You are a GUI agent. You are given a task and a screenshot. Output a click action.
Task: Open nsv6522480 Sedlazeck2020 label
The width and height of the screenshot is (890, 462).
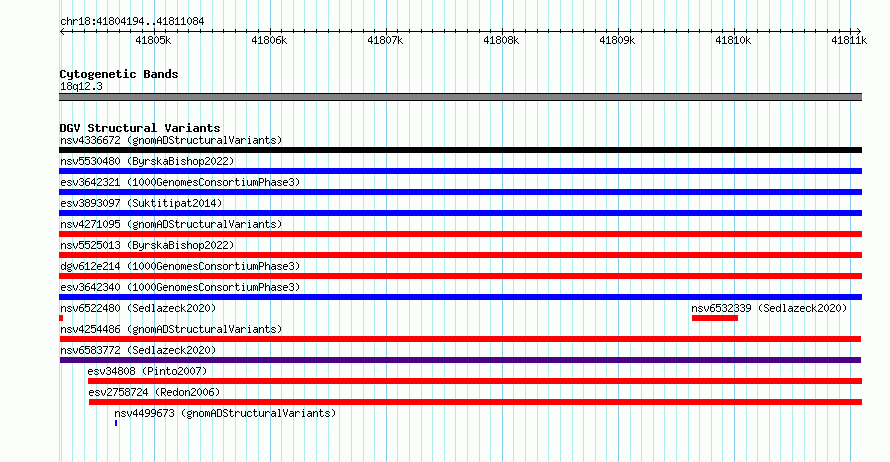138,308
